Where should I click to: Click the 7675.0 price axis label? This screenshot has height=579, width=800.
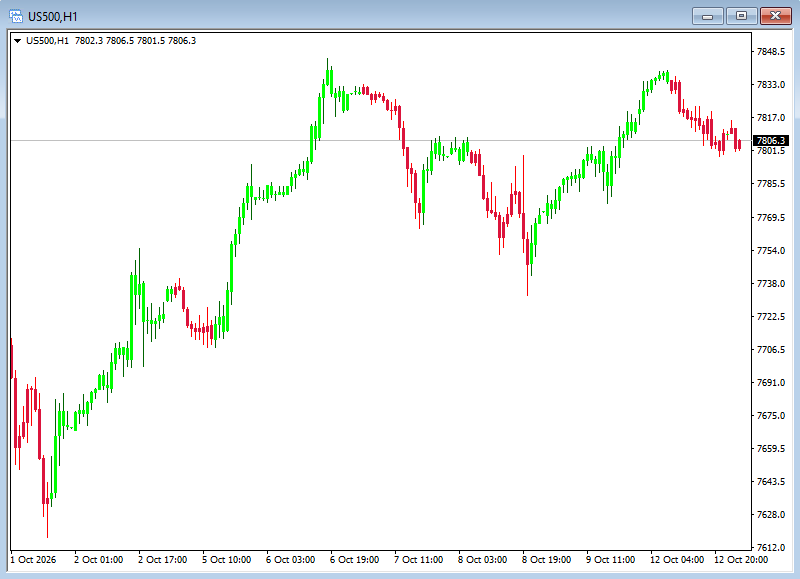[771, 416]
